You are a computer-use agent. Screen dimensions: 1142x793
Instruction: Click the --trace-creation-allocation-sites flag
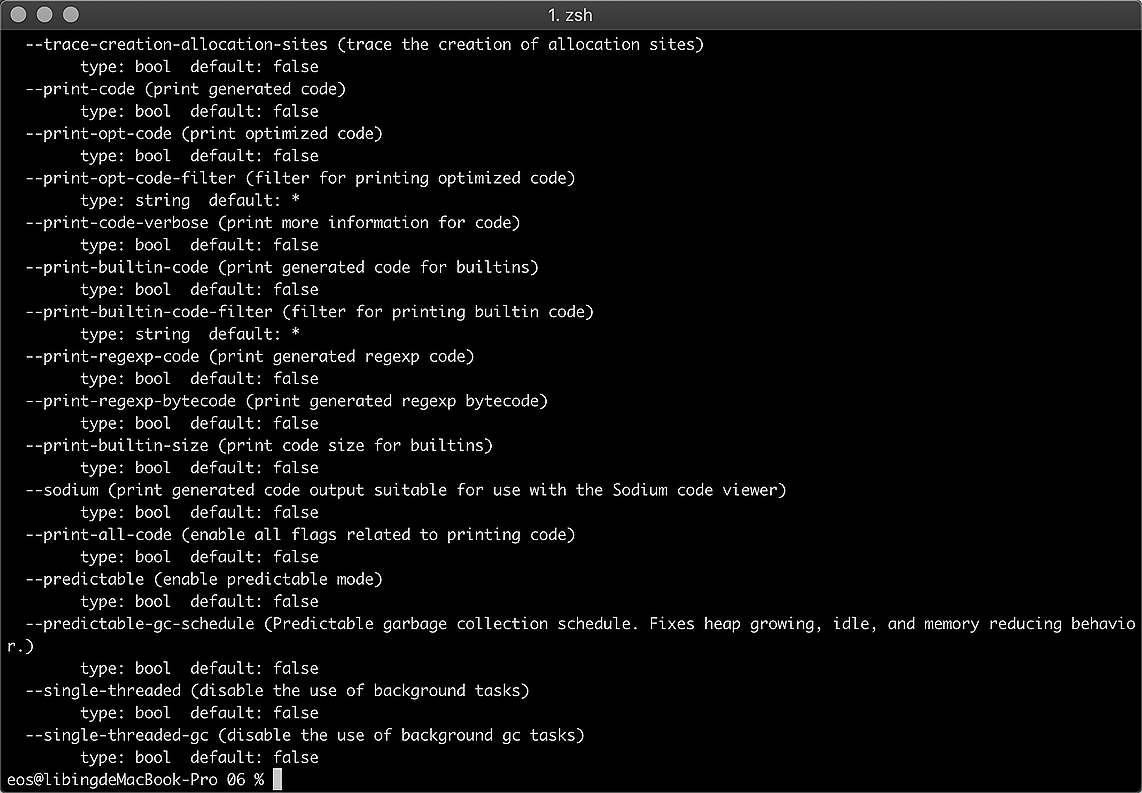coord(177,44)
